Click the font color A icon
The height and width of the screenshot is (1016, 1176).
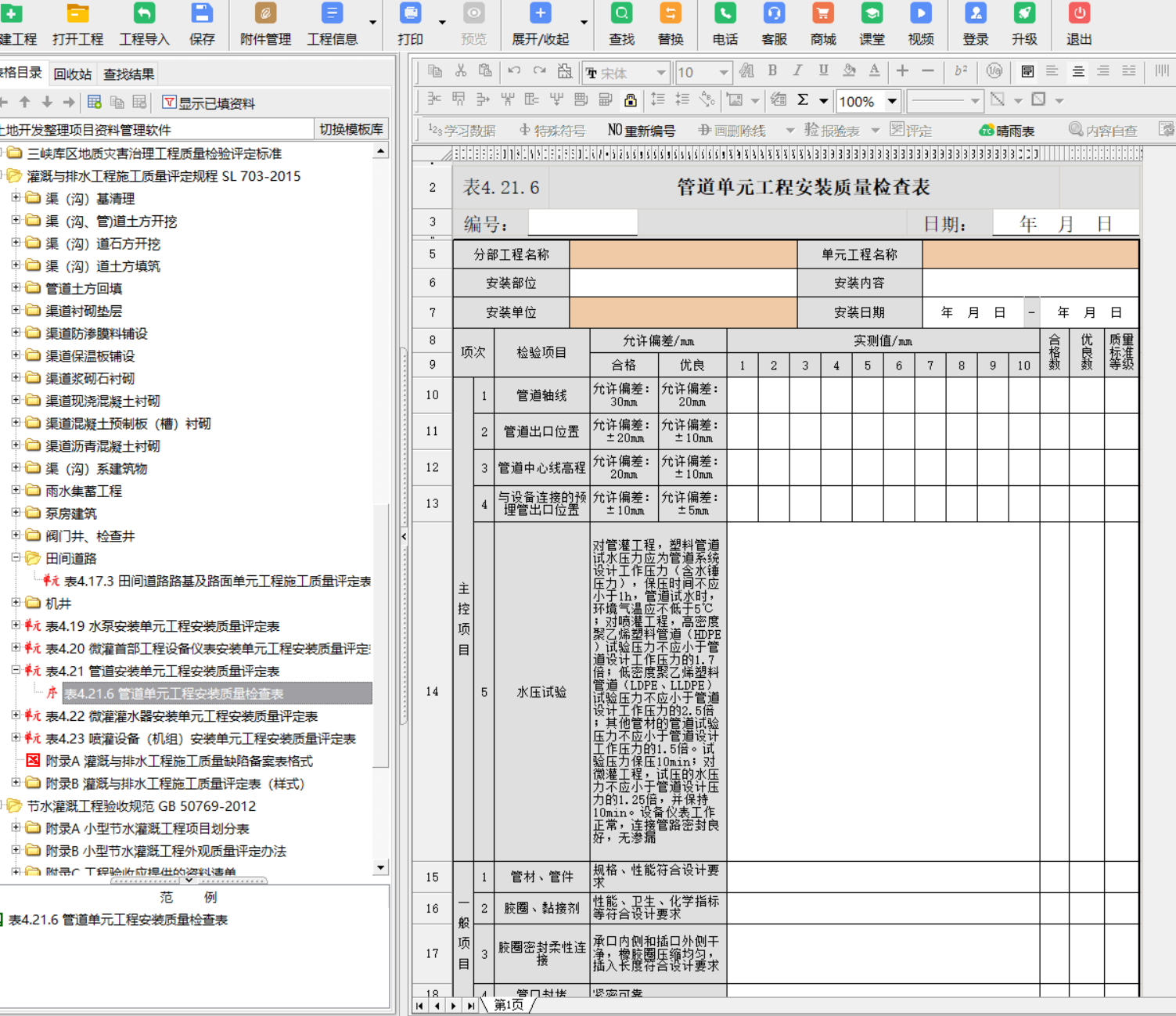coord(874,71)
